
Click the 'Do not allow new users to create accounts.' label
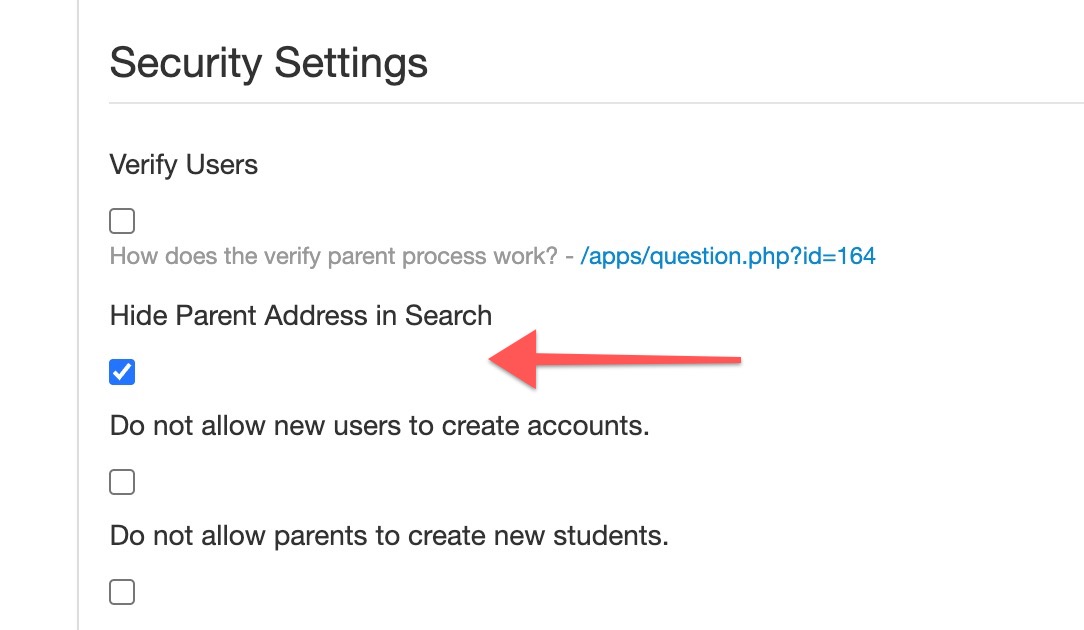point(380,426)
